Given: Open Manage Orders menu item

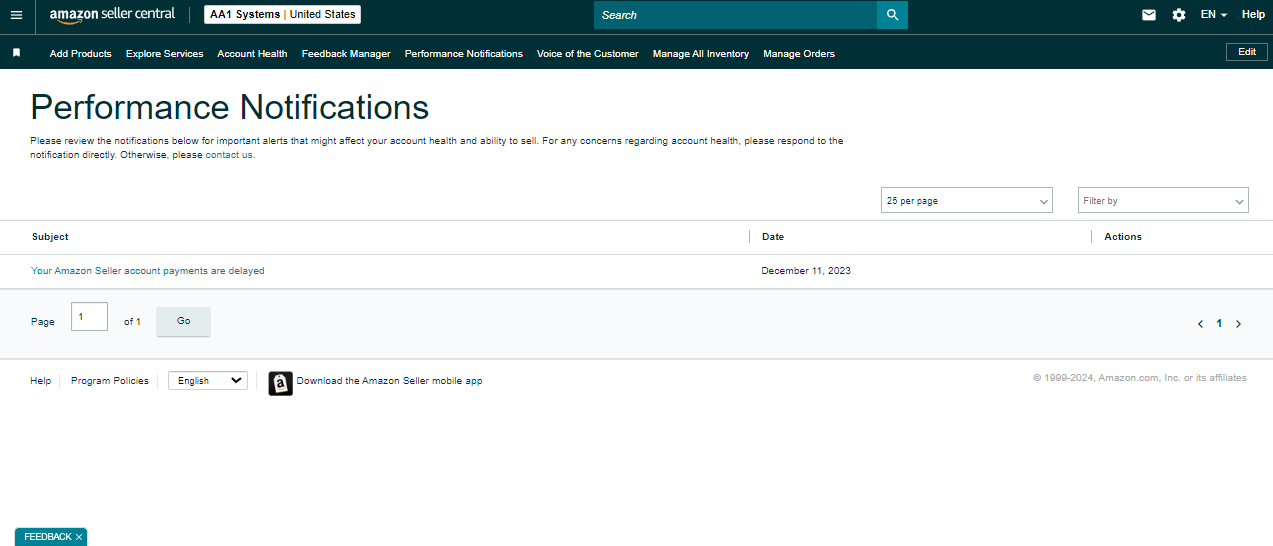Looking at the screenshot, I should coord(799,54).
